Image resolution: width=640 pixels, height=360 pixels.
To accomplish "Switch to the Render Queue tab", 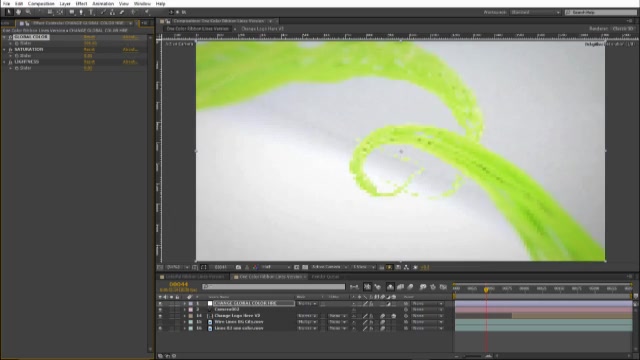I will (325, 277).
